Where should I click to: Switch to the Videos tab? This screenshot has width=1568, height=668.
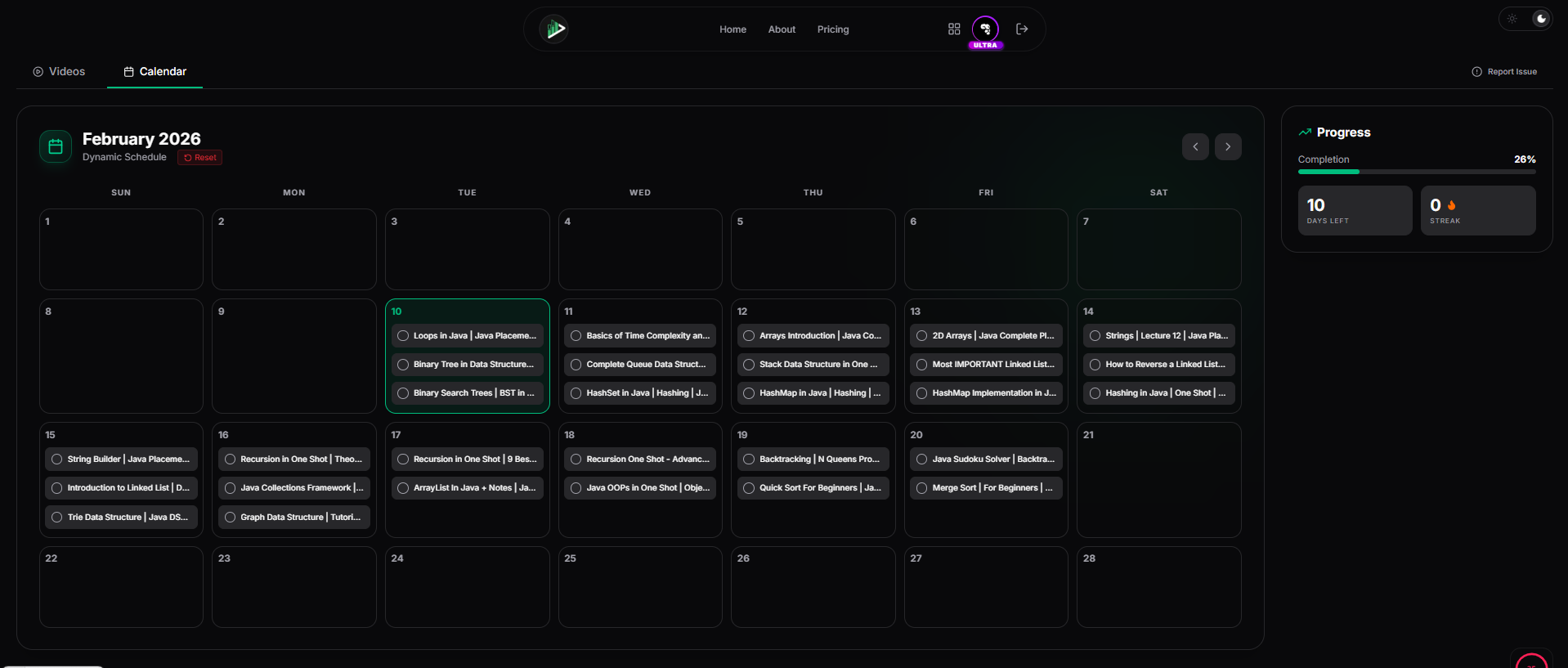[59, 72]
